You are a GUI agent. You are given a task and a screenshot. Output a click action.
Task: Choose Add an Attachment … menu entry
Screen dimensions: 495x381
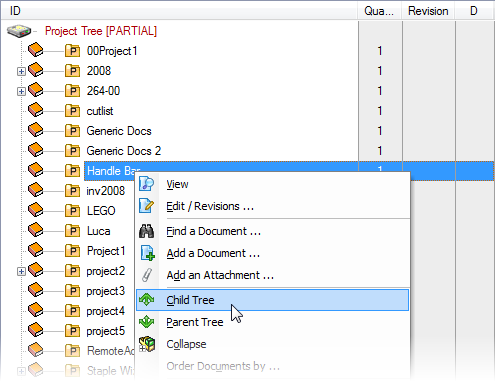pos(272,275)
